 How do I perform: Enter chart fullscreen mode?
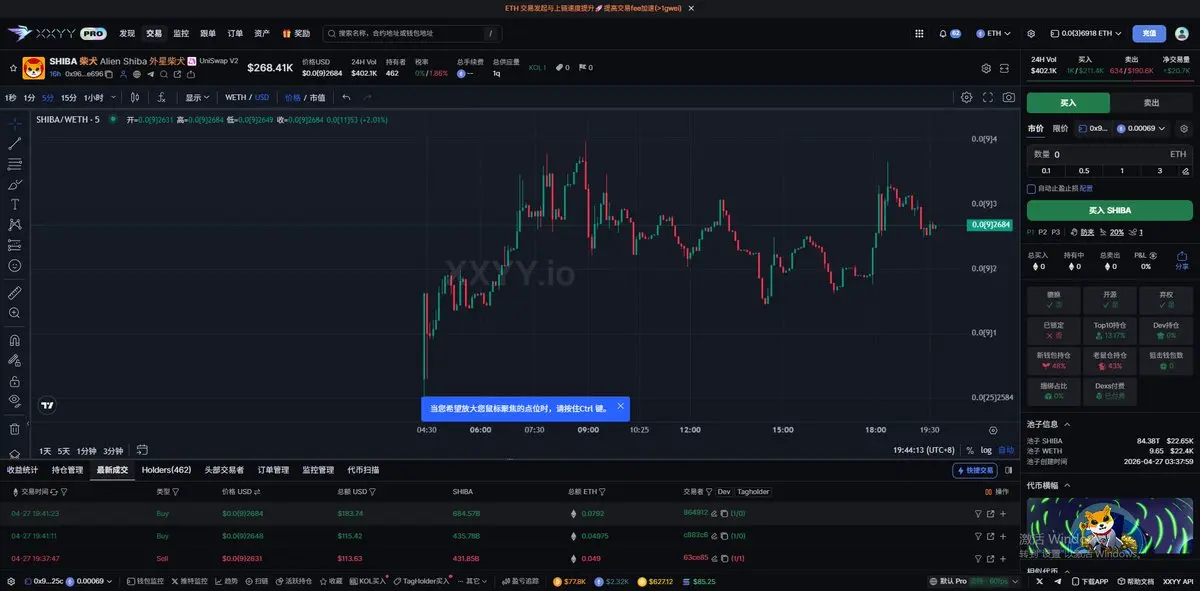[988, 97]
